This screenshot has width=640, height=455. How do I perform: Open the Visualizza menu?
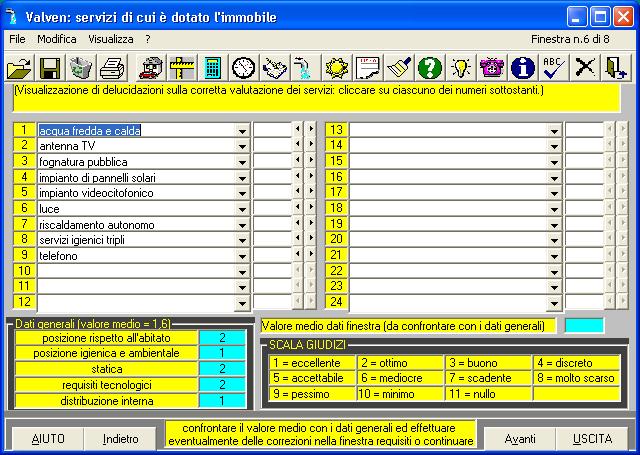click(x=110, y=39)
